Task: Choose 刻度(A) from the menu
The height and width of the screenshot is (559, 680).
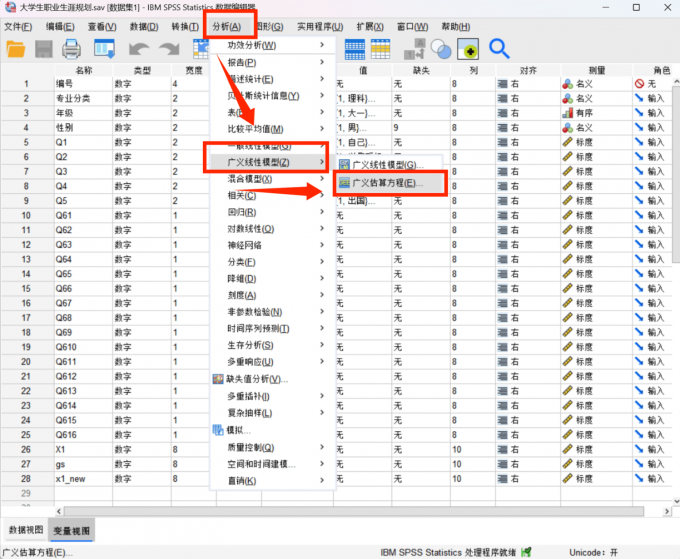Action: pyautogui.click(x=242, y=295)
